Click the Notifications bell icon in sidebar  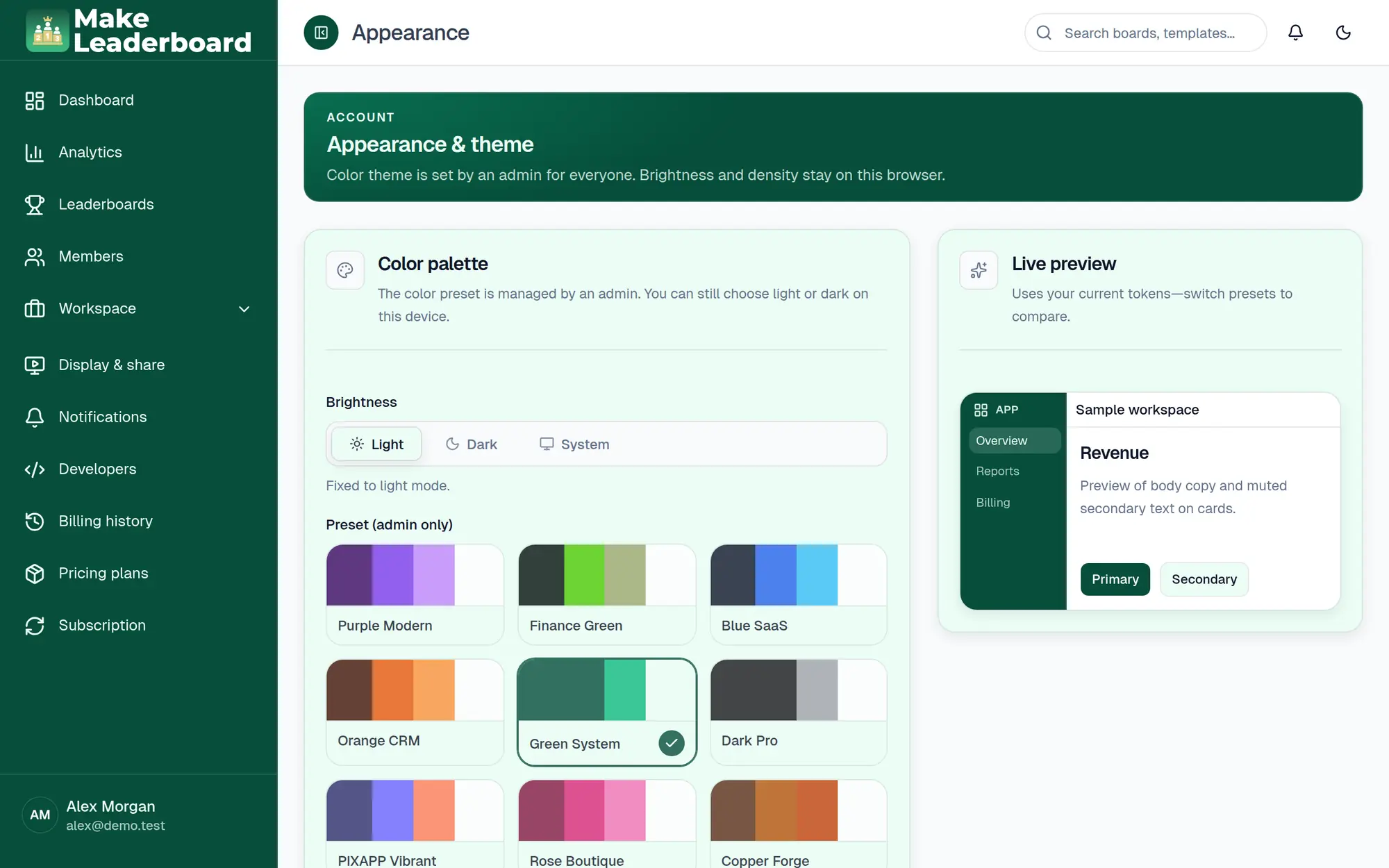35,417
